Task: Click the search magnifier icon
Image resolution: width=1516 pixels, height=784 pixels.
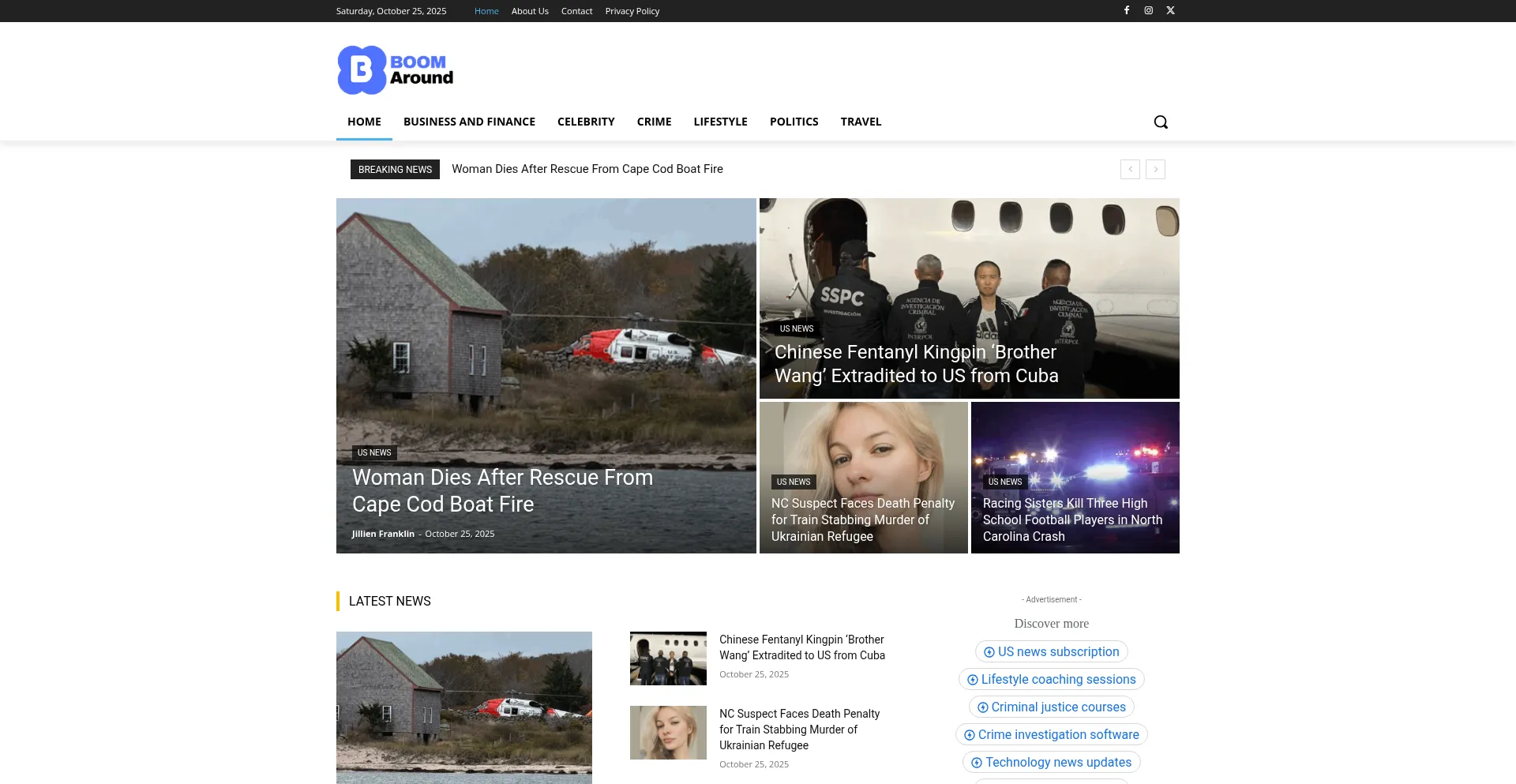Action: click(1161, 122)
